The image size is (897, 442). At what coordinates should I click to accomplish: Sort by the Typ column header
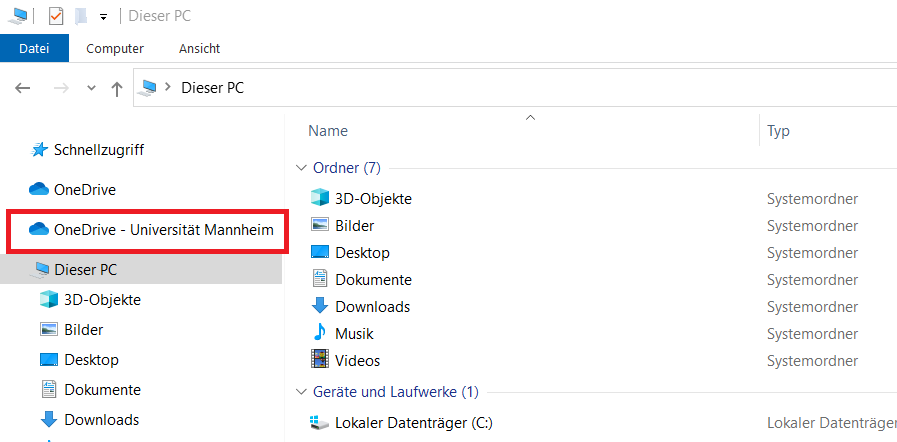coord(779,131)
